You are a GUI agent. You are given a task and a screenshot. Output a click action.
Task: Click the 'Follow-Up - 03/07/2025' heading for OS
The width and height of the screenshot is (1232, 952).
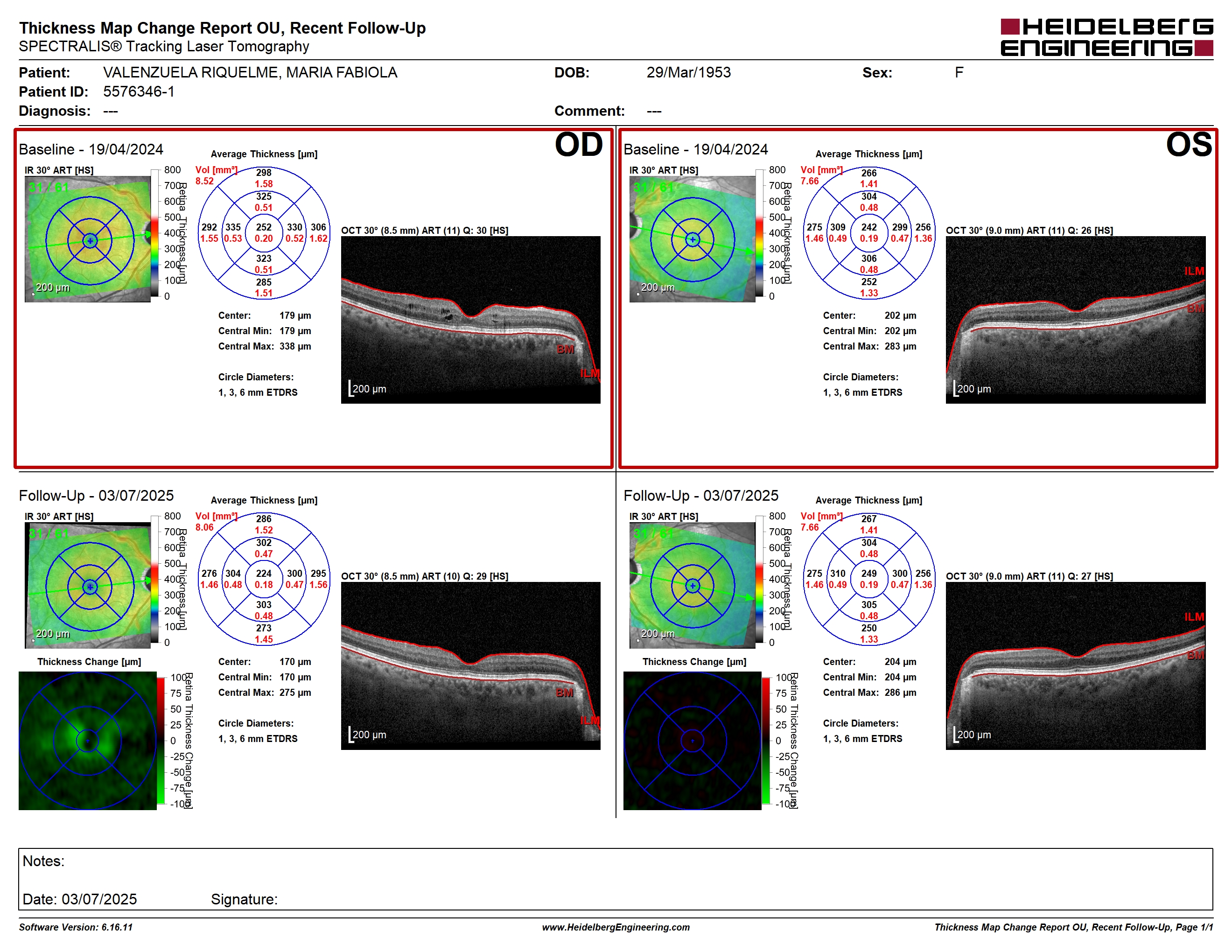click(x=700, y=495)
